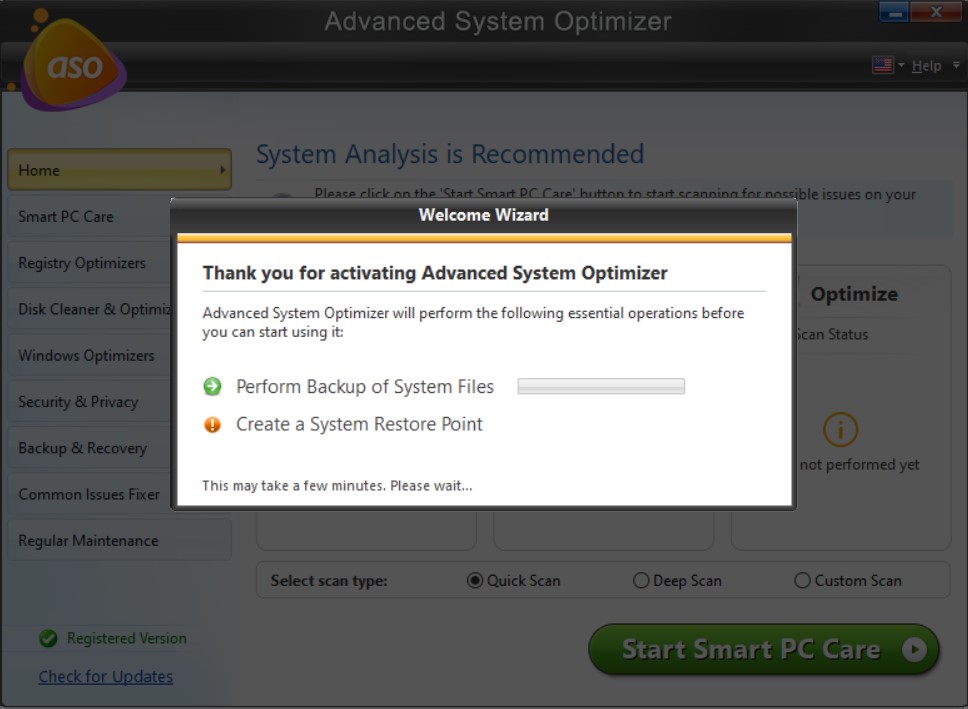
Task: Minimize the Advanced System Optimizer window
Action: point(893,13)
